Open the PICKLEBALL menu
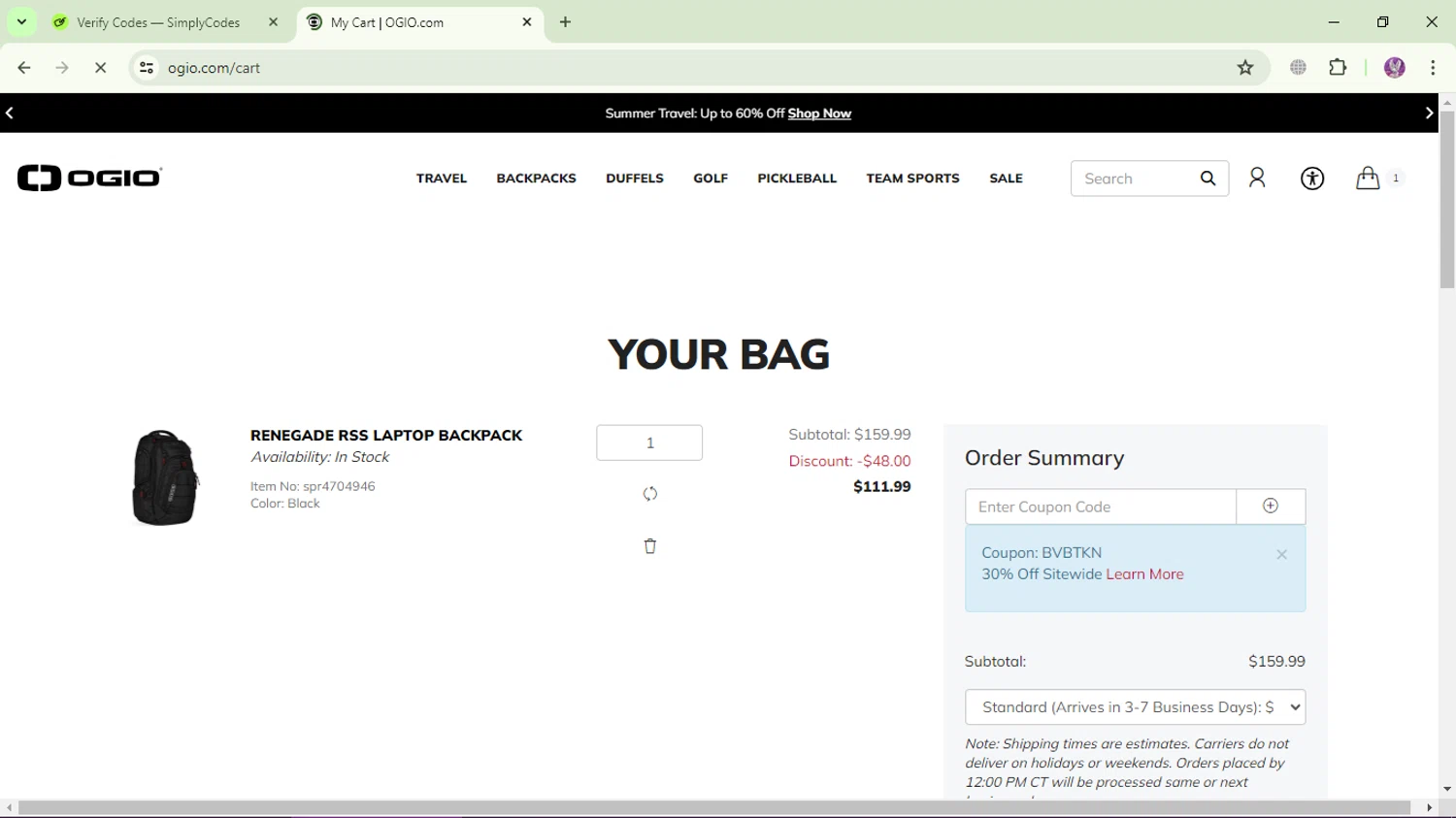The width and height of the screenshot is (1456, 818). click(797, 179)
